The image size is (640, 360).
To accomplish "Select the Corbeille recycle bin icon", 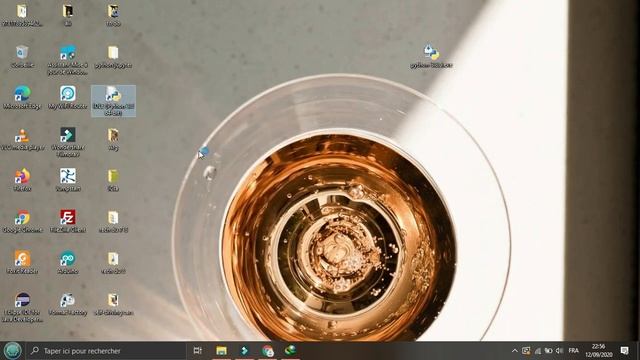I will pos(22,56).
